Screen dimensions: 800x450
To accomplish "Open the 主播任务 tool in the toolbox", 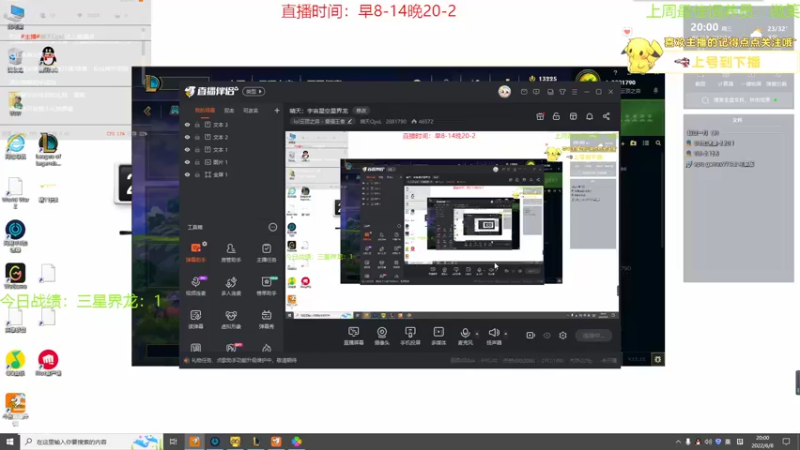I will (x=266, y=253).
